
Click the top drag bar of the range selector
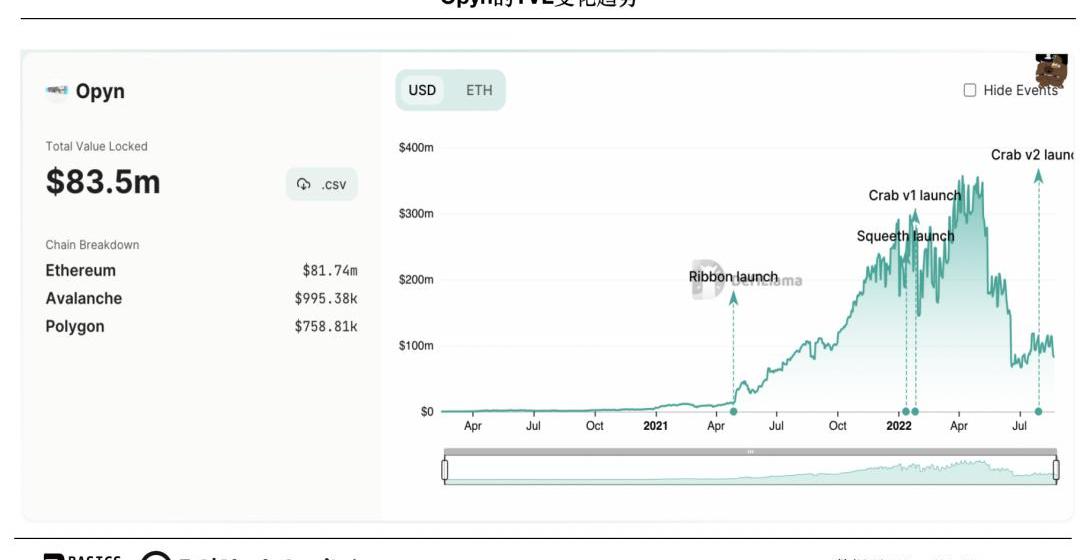point(750,452)
